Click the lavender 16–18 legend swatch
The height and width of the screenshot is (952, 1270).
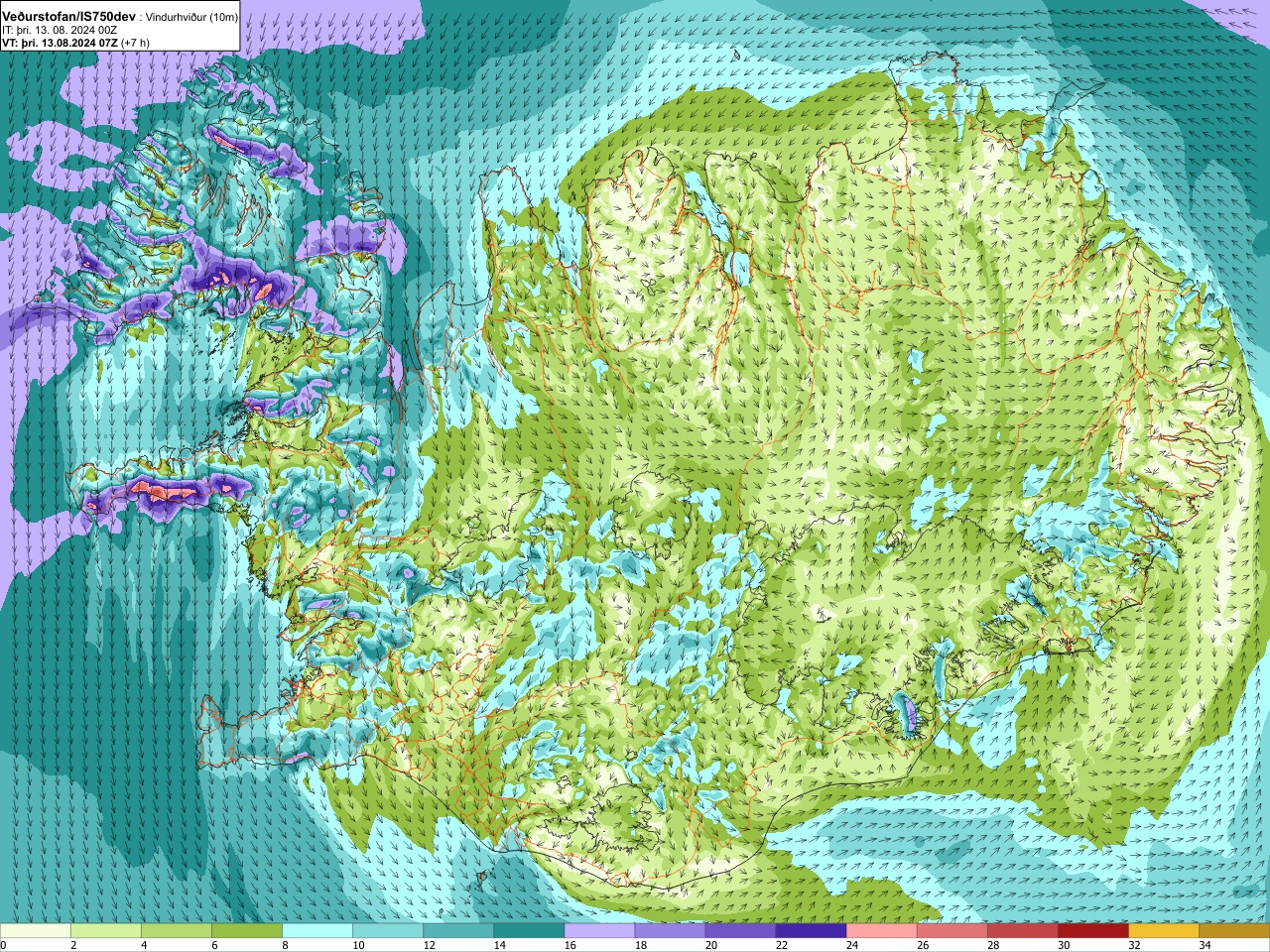[x=599, y=932]
